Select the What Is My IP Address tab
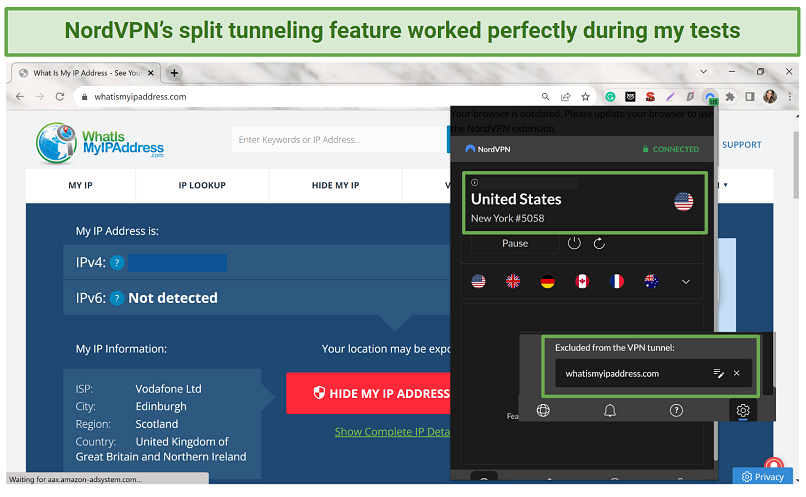This screenshot has height=497, width=806. coord(86,73)
